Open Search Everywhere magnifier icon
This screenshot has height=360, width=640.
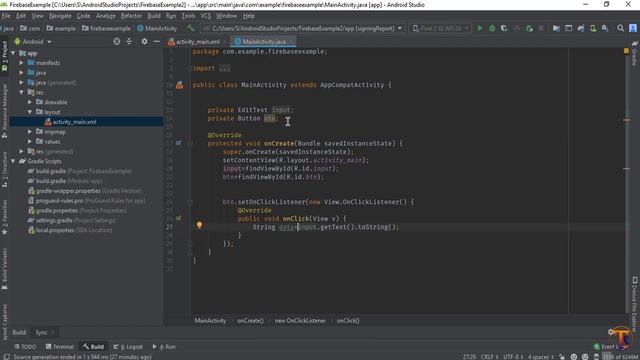click(x=620, y=28)
